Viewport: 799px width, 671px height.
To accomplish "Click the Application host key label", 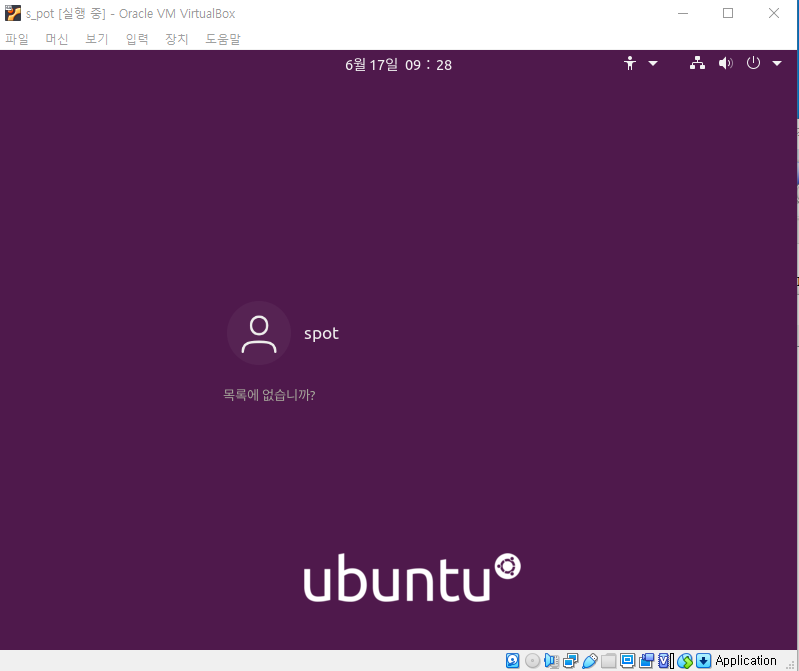I will tap(745, 661).
